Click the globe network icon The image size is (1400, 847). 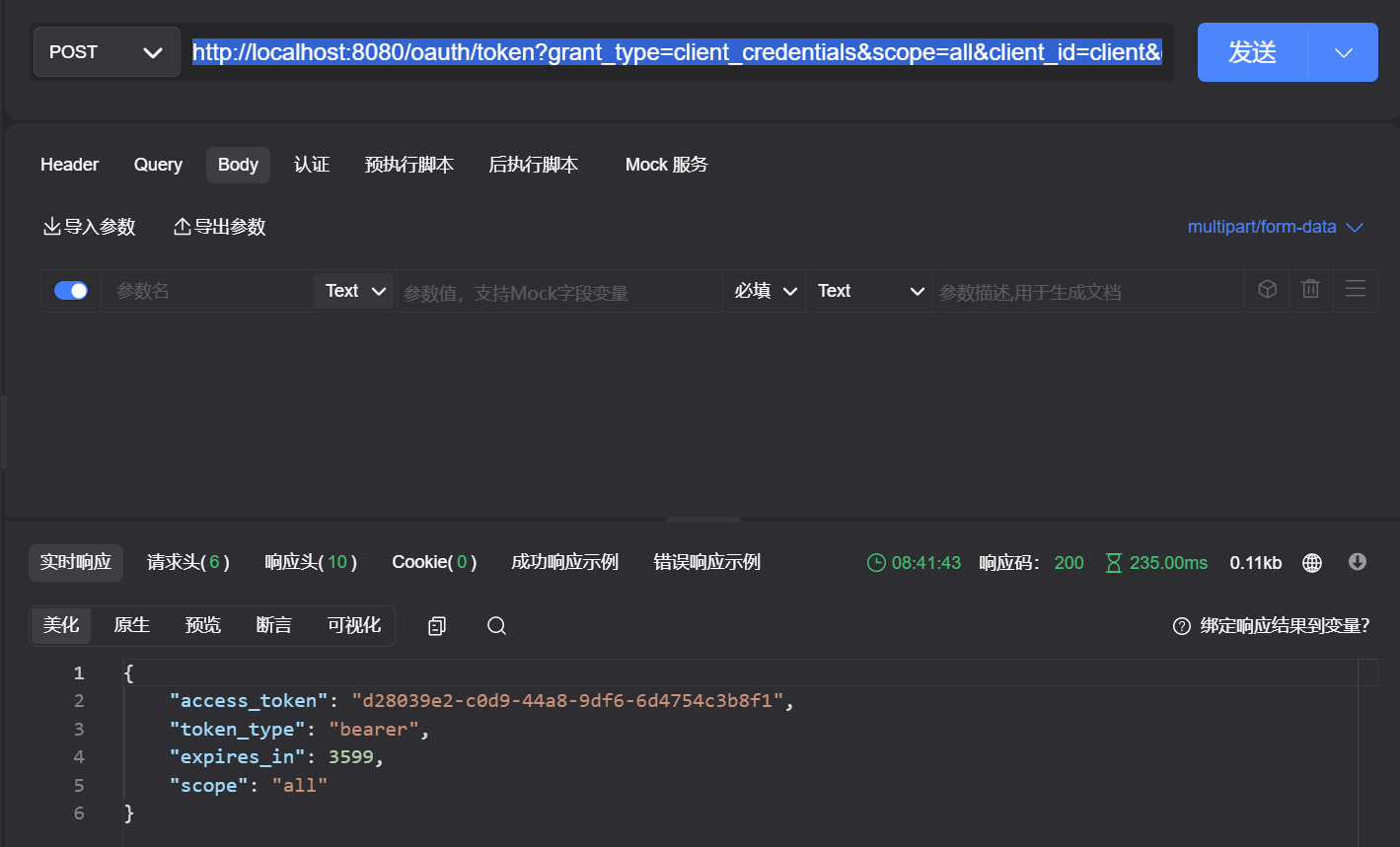(x=1312, y=563)
